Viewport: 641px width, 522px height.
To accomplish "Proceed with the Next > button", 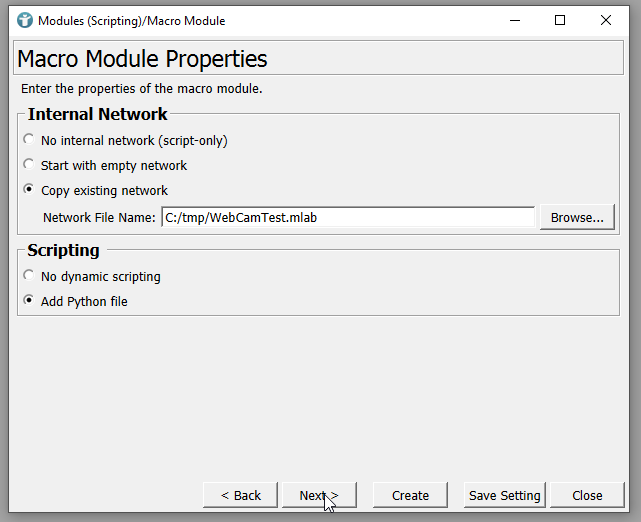I will tap(318, 495).
